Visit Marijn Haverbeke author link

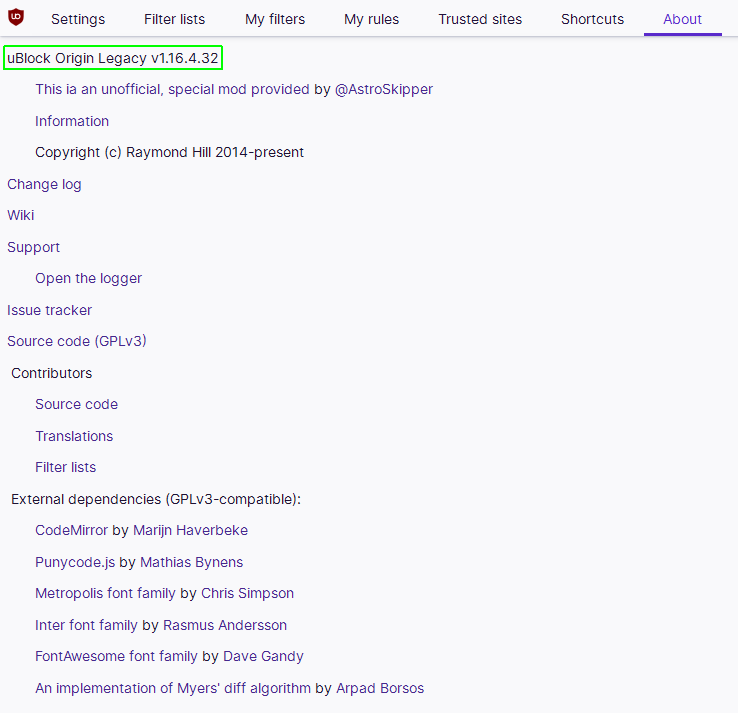(x=191, y=530)
